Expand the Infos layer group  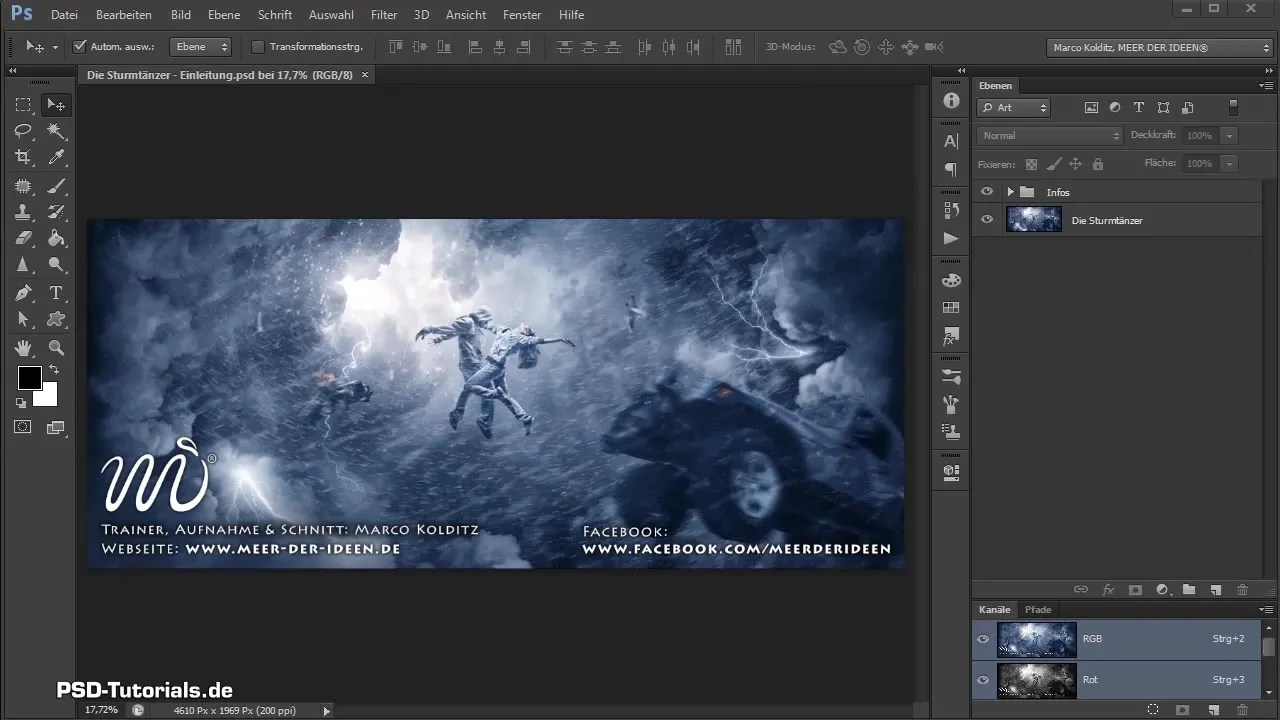click(x=1011, y=192)
